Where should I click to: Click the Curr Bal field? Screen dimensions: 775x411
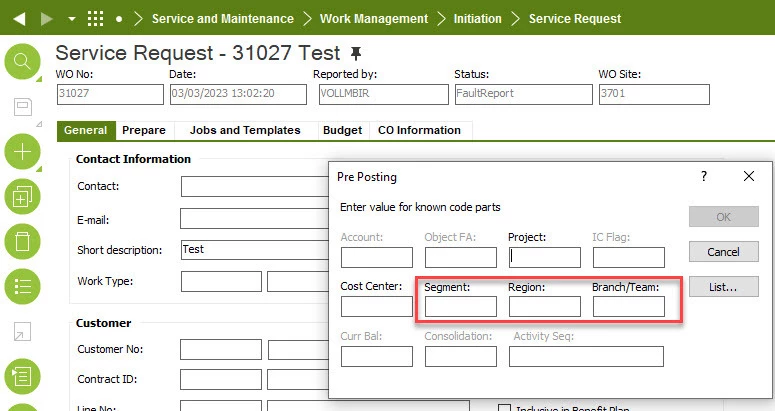tap(377, 356)
